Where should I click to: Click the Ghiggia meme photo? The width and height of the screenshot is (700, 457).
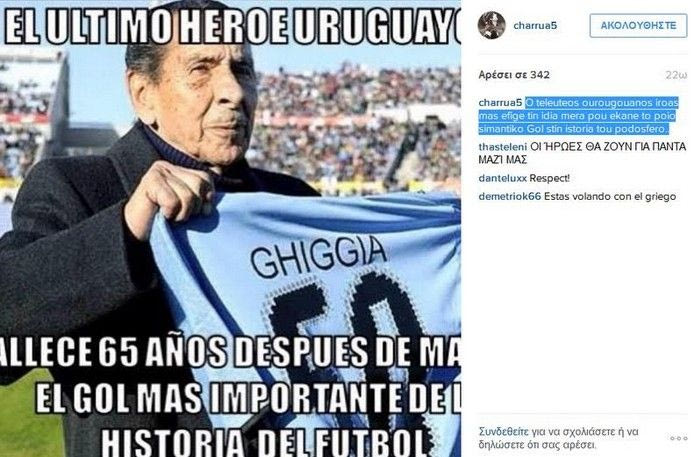pyautogui.click(x=230, y=228)
